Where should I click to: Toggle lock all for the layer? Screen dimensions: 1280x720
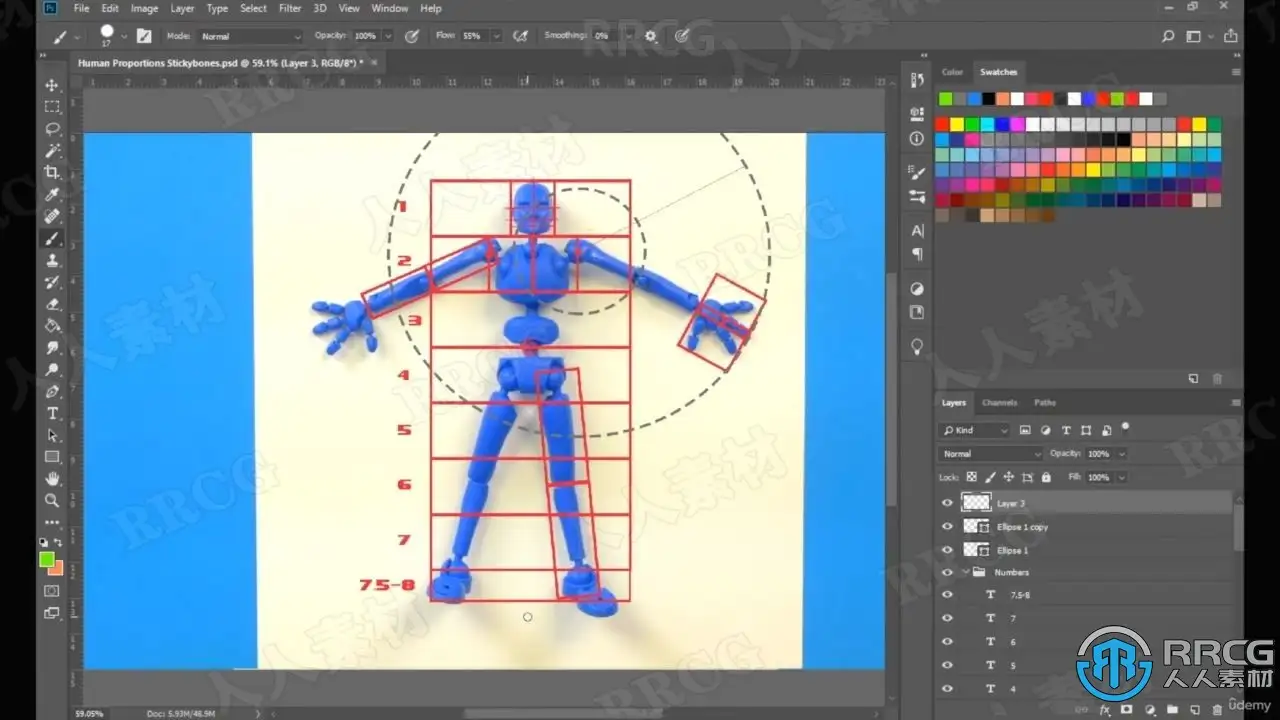[x=1046, y=477]
